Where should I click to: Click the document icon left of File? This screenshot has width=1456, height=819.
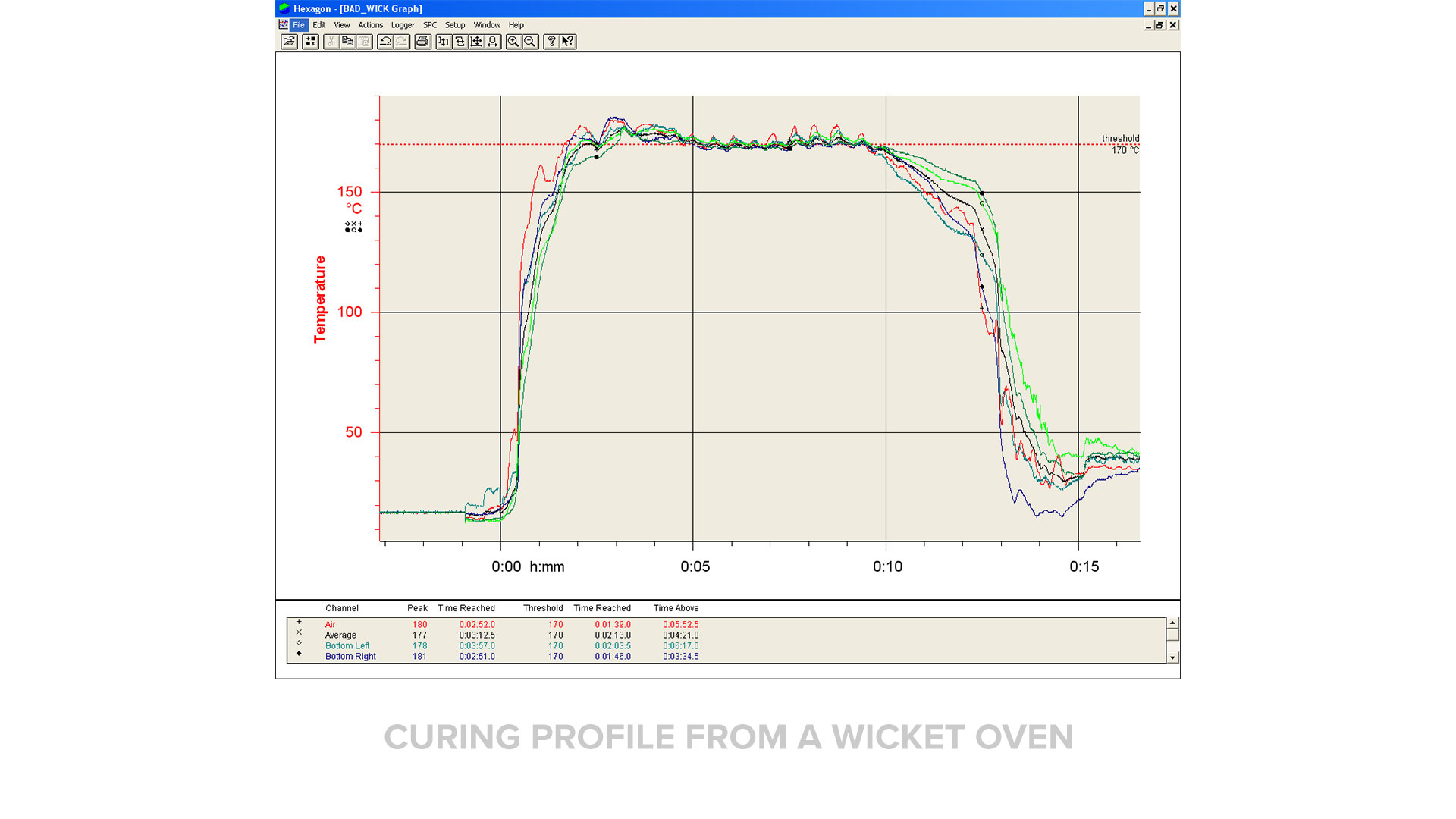click(284, 25)
